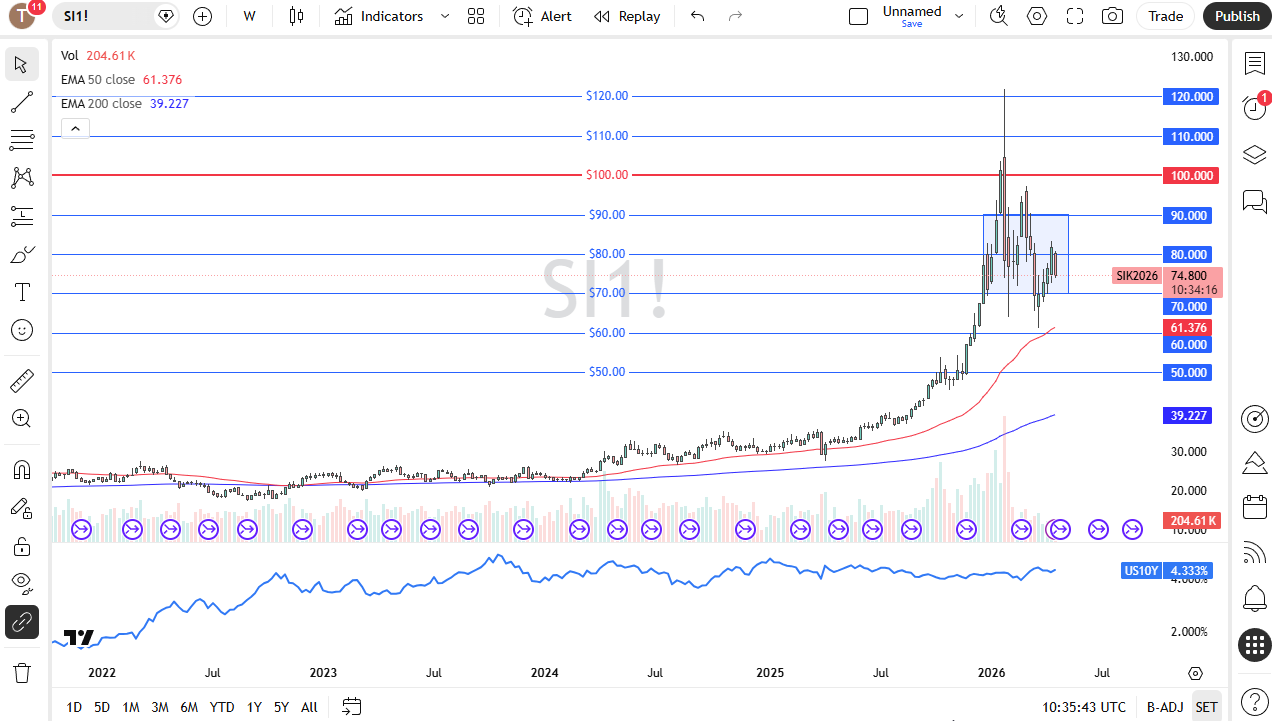Open the XABCD patterns tool
1272x721 pixels.
pos(21,177)
